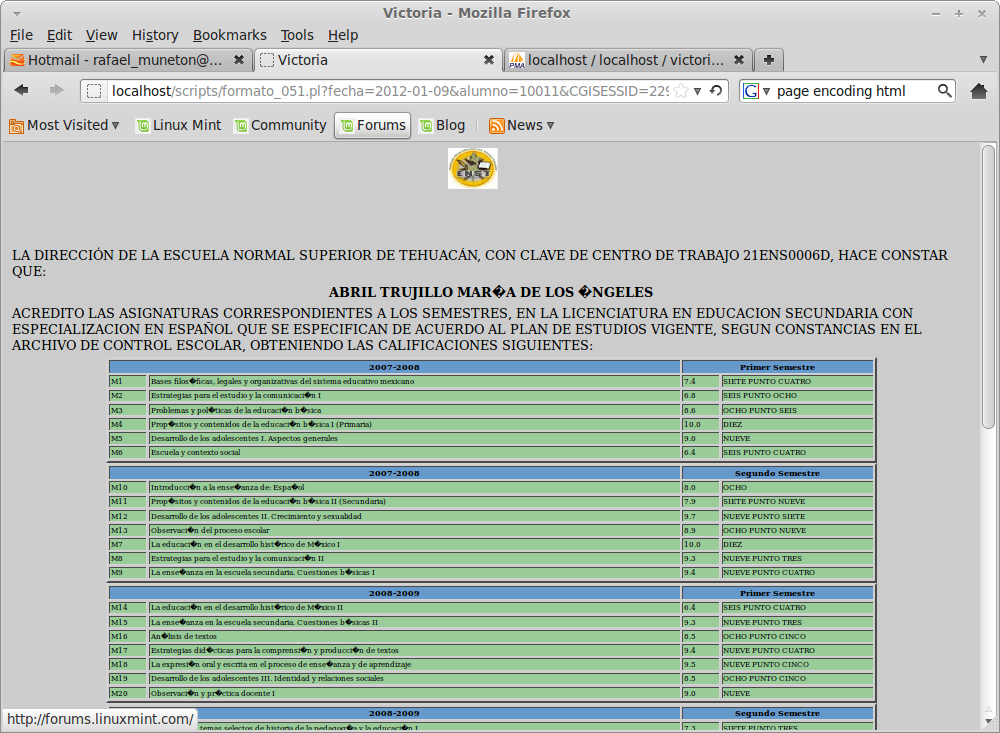This screenshot has width=1000, height=733.
Task: Close the localhost phpMyAdmin tab
Action: click(x=739, y=59)
